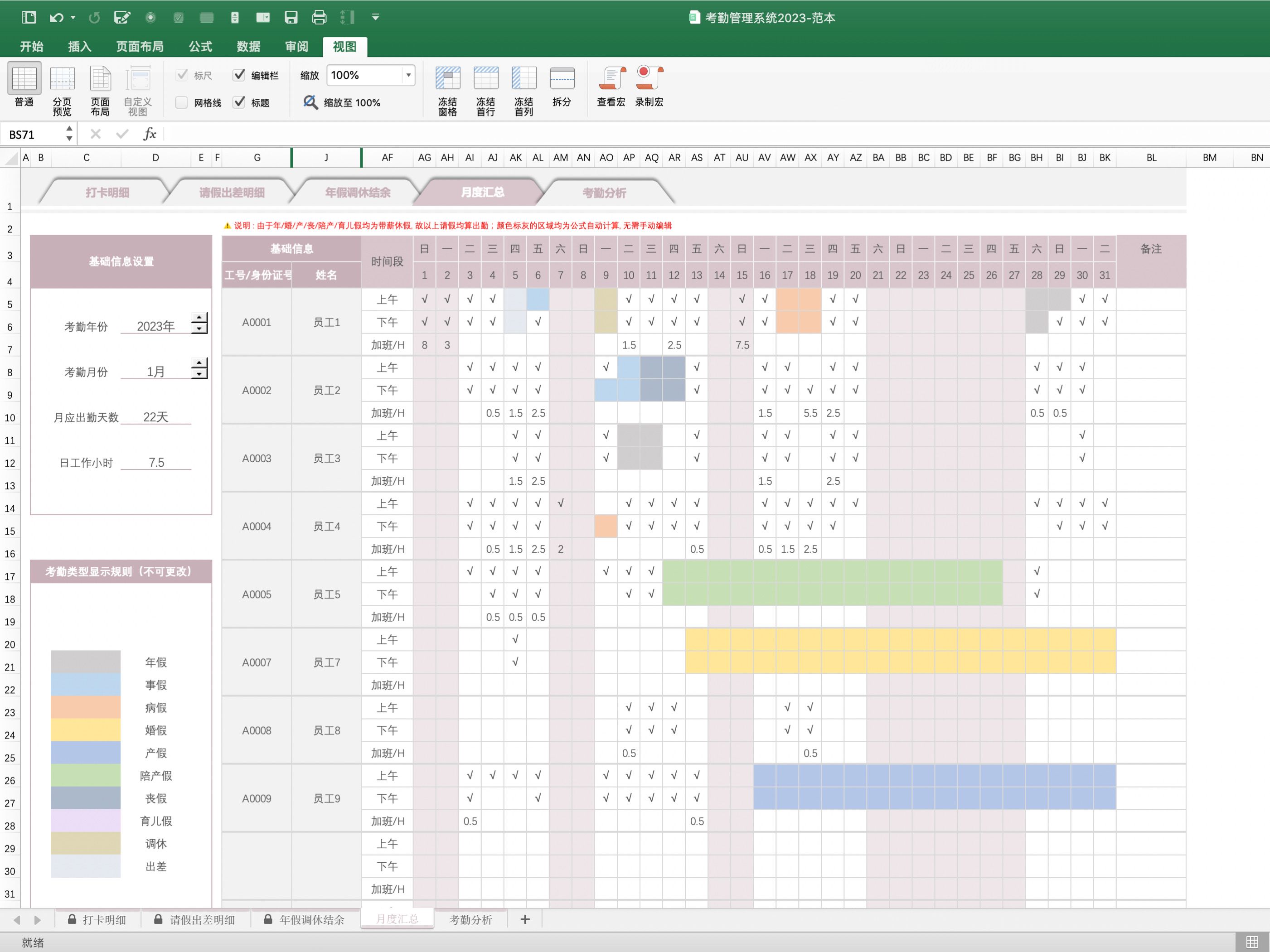
Task: Click the Redo icon
Action: [x=94, y=17]
